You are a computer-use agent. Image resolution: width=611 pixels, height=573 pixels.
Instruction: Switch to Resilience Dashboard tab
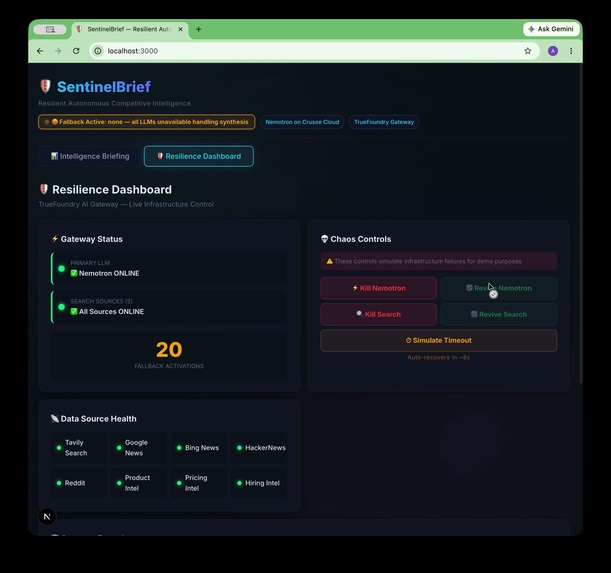[199, 156]
